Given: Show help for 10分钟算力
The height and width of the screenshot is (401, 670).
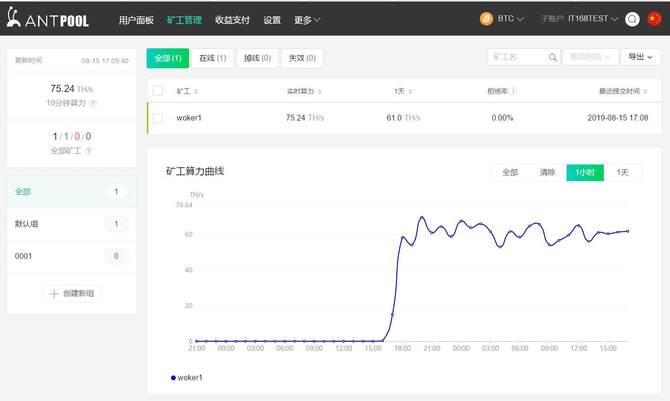Looking at the screenshot, I should click(x=93, y=103).
